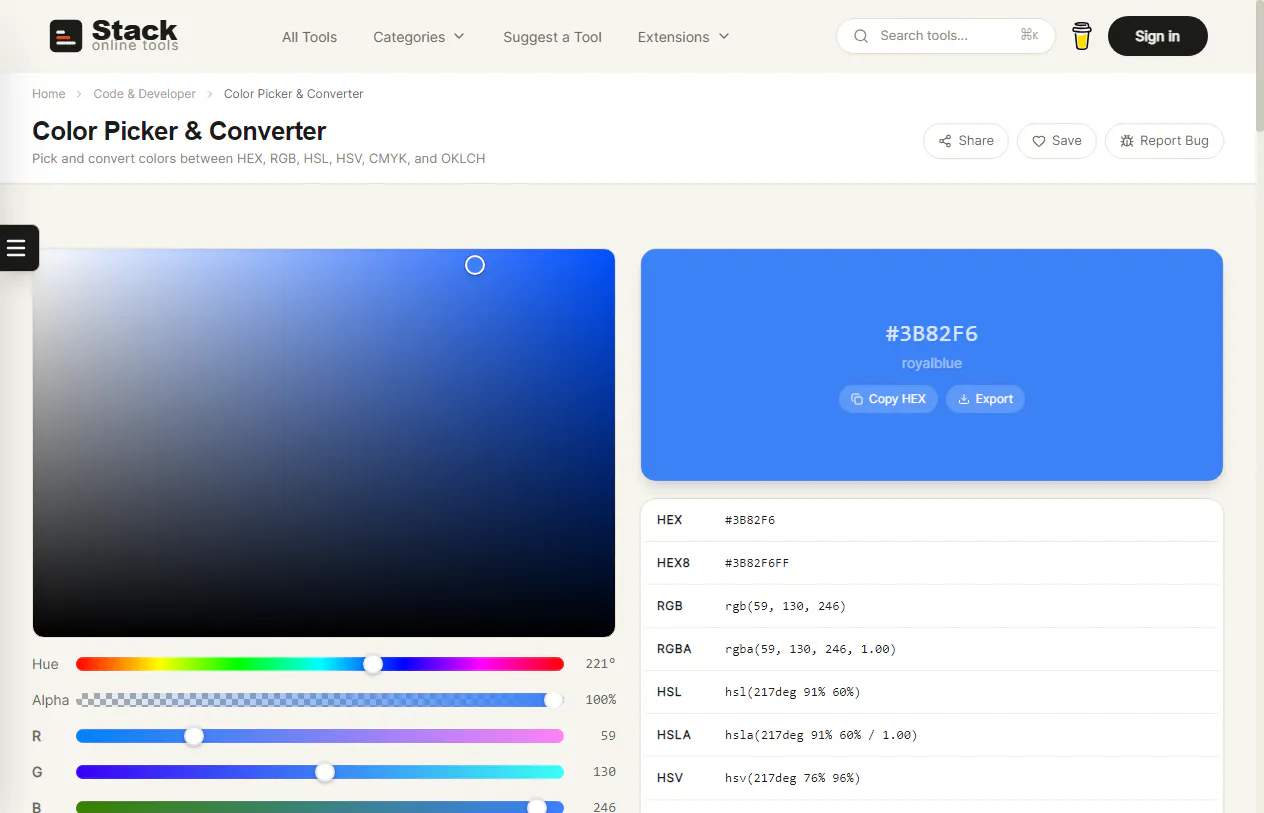Click the 221° hue value

600,664
